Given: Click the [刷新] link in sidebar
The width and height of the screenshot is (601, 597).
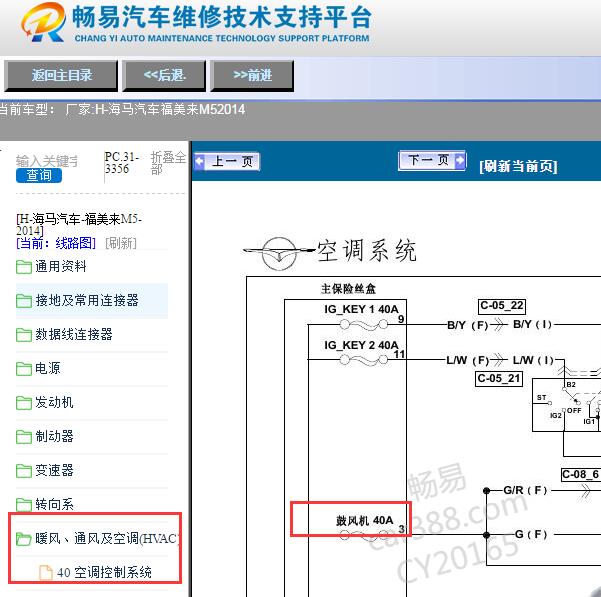Looking at the screenshot, I should pos(121,243).
